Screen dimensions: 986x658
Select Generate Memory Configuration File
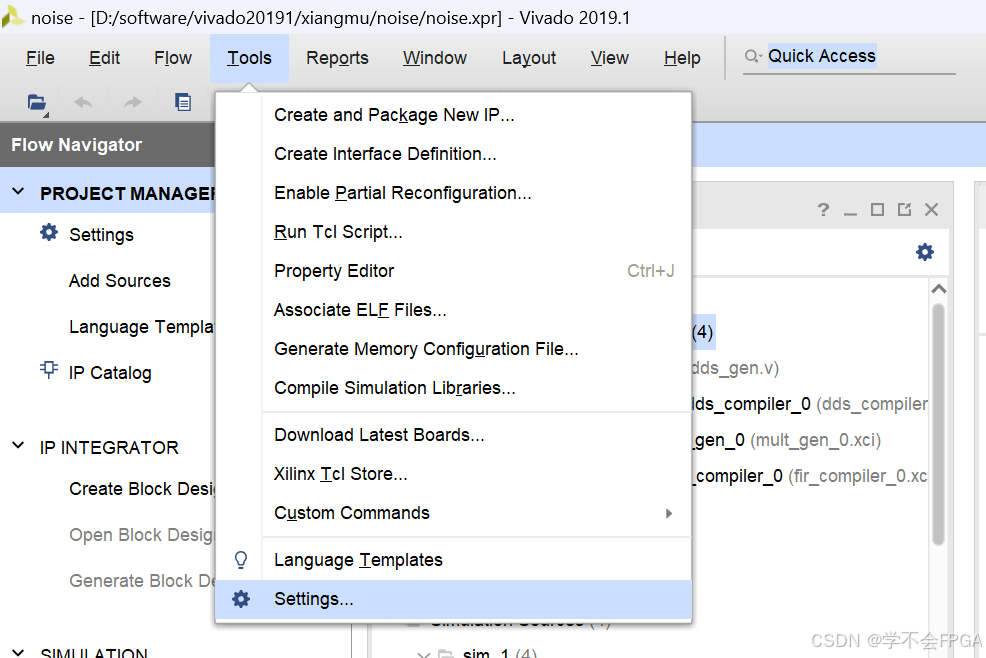click(x=453, y=349)
